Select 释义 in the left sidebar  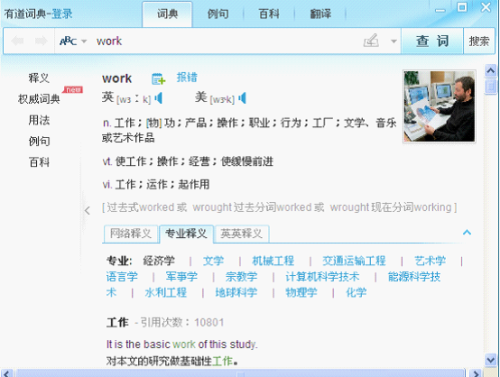point(39,78)
